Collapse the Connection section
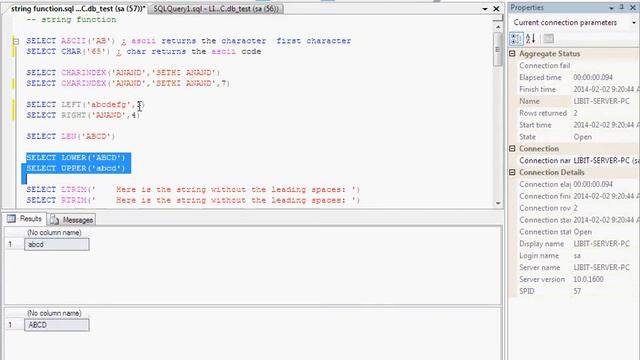Image resolution: width=640 pixels, height=360 pixels. click(x=513, y=149)
